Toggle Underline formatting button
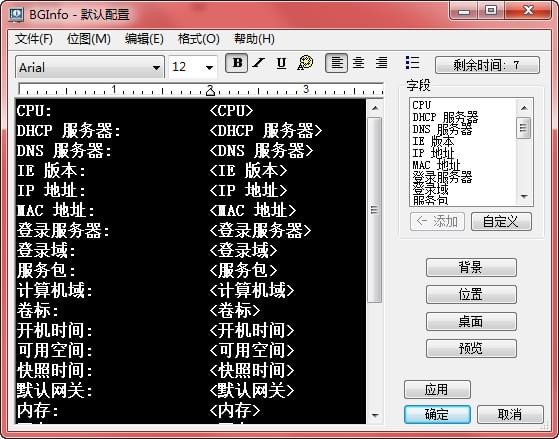Viewport: 559px width, 439px height. point(281,63)
